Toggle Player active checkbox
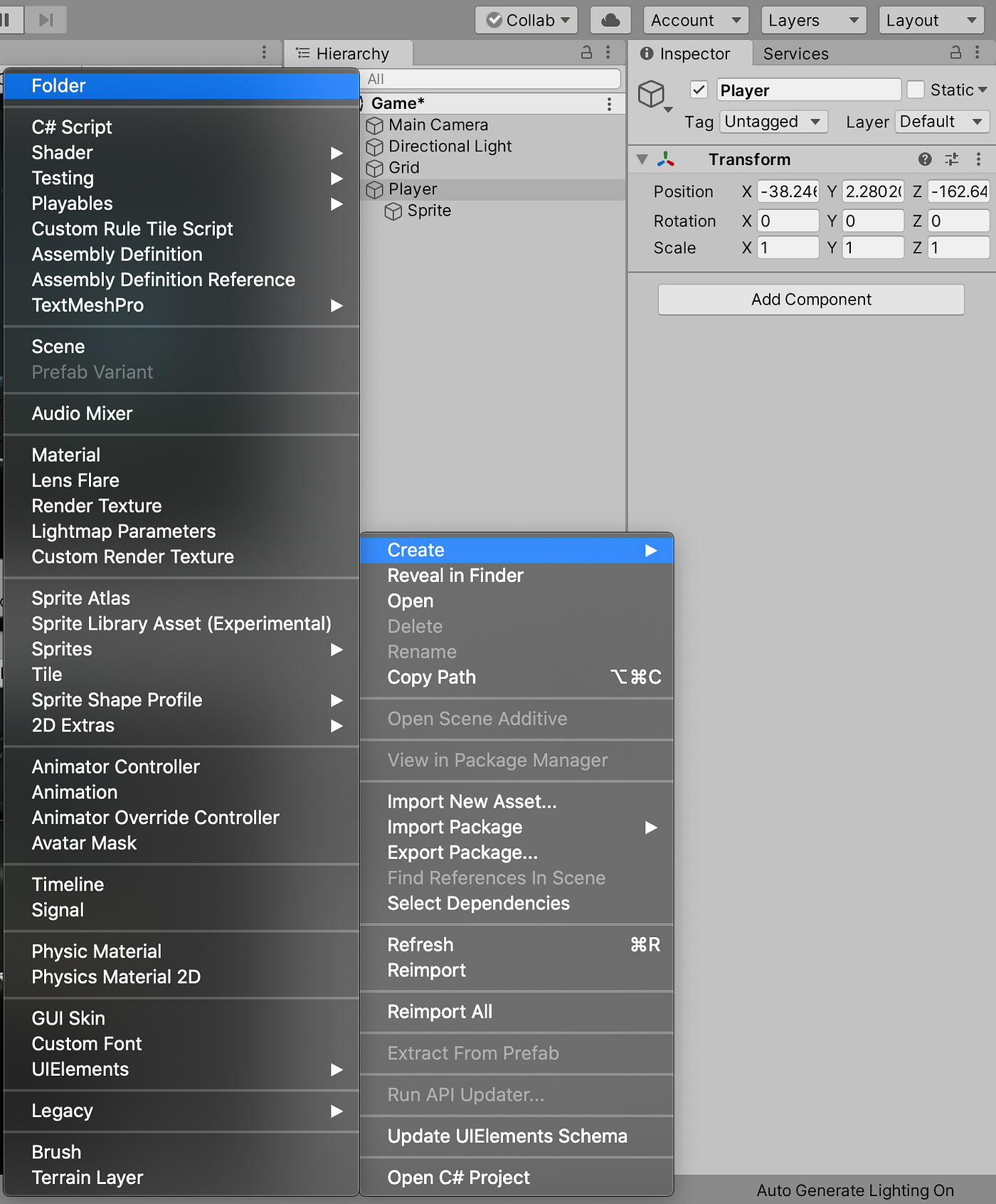996x1204 pixels. (x=699, y=90)
